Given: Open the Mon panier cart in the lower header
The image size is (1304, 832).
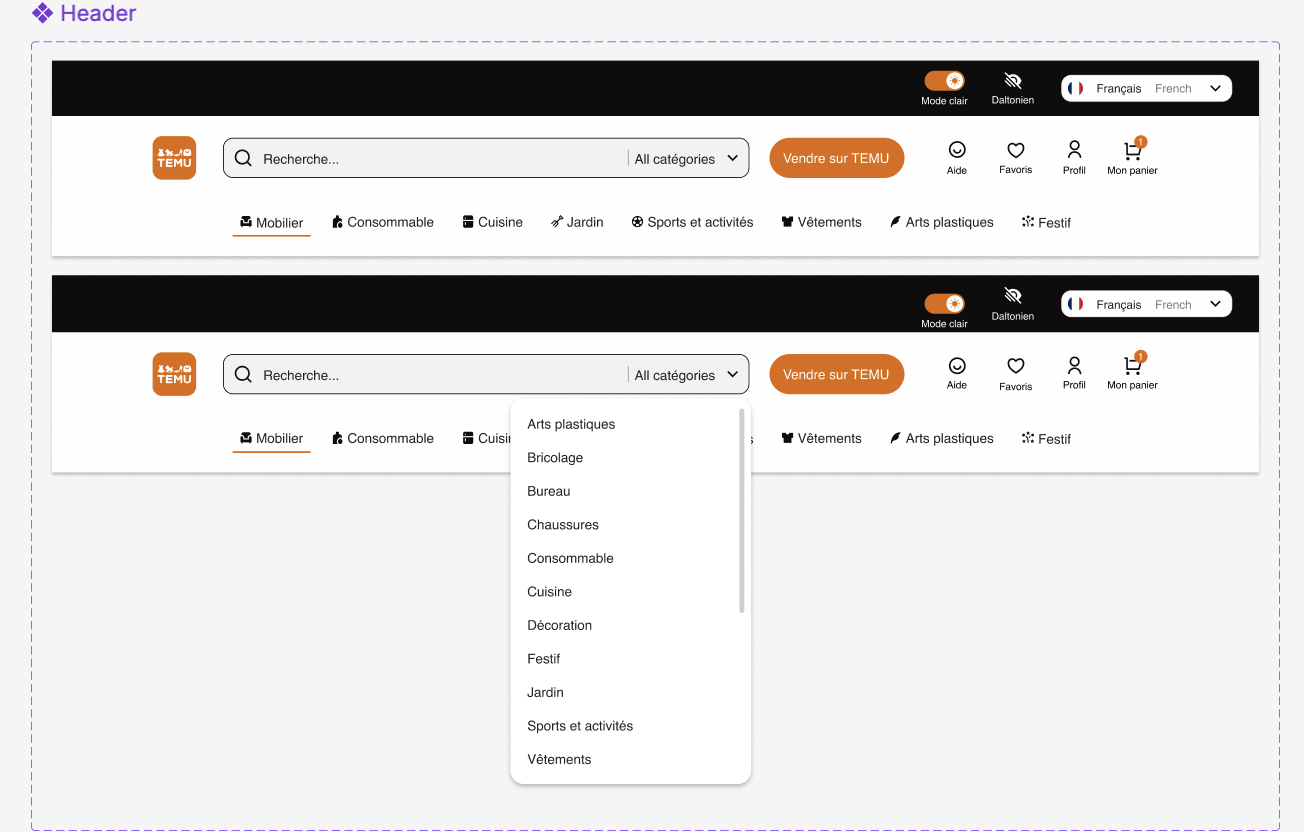Looking at the screenshot, I should pyautogui.click(x=1132, y=366).
